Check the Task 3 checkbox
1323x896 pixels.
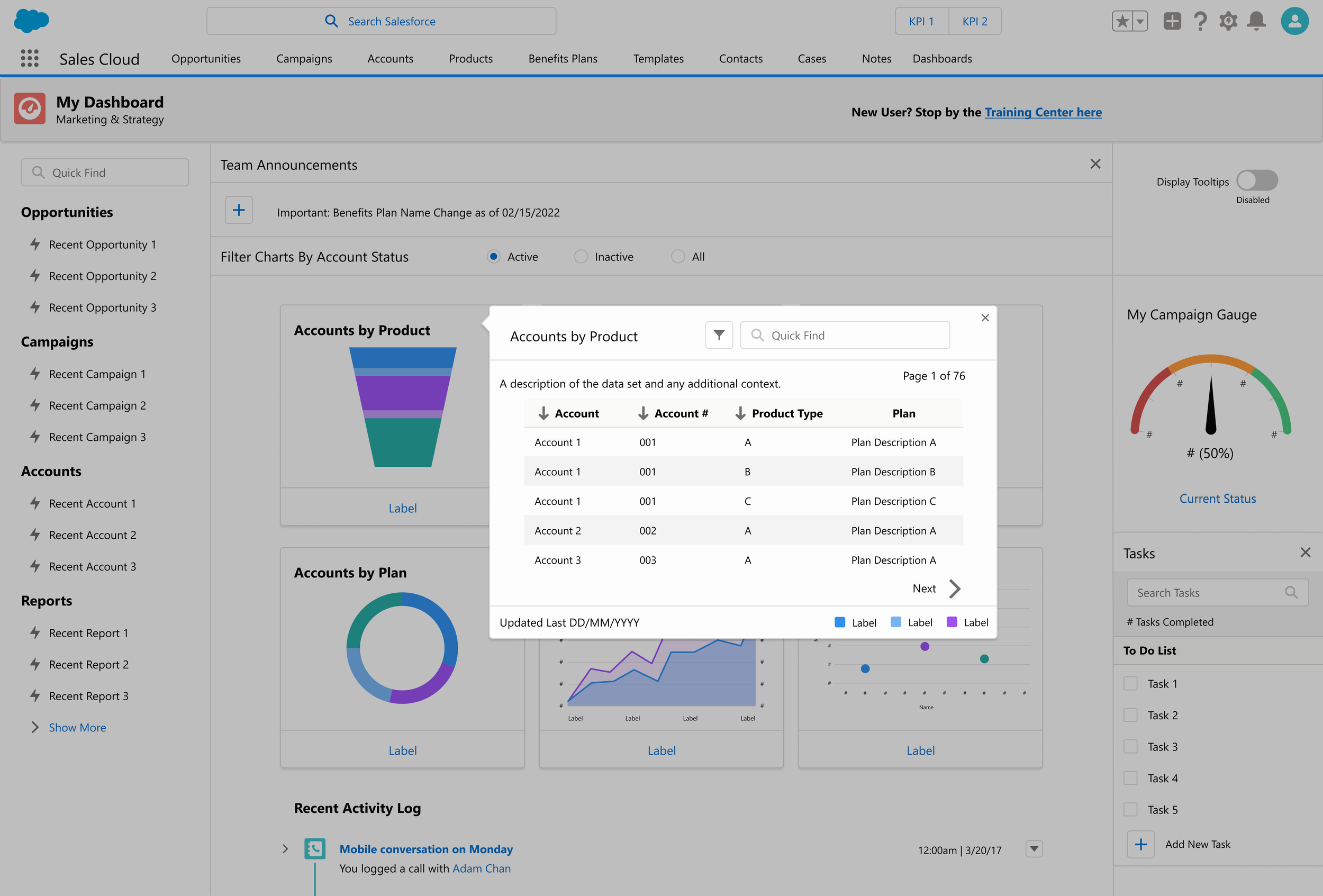pyautogui.click(x=1130, y=746)
